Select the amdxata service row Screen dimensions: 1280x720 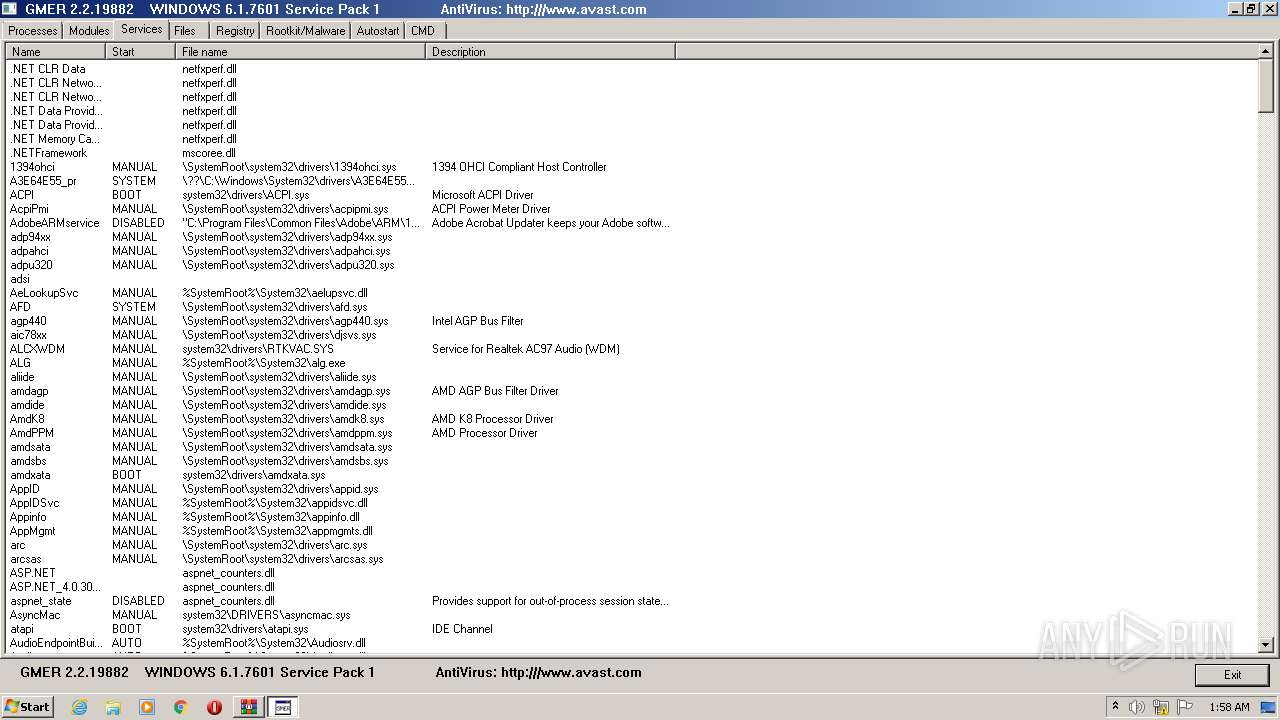click(340, 475)
